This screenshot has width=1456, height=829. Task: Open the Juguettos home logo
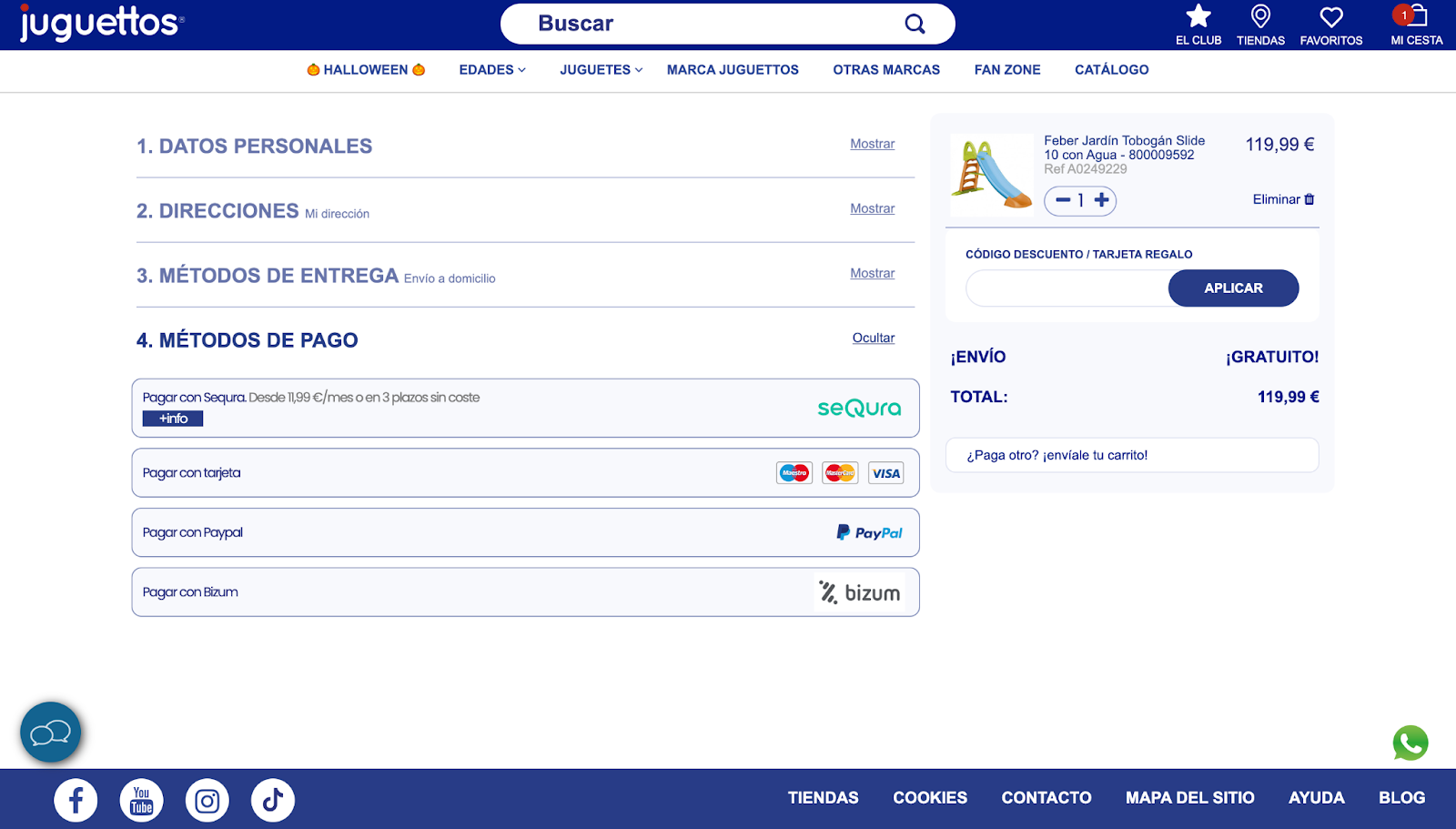point(102,23)
